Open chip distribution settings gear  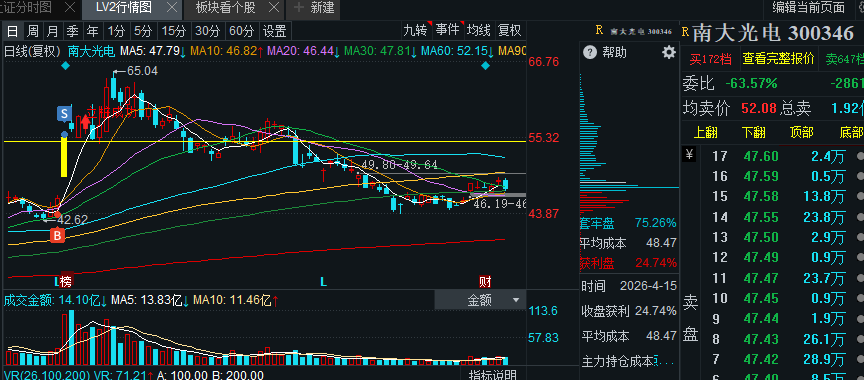click(668, 53)
